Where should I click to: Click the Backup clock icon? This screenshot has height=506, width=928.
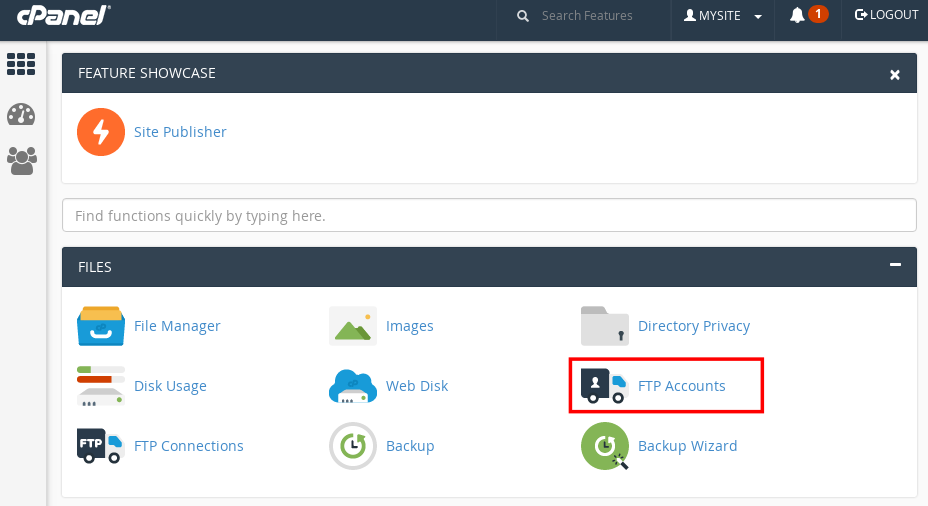pyautogui.click(x=352, y=446)
